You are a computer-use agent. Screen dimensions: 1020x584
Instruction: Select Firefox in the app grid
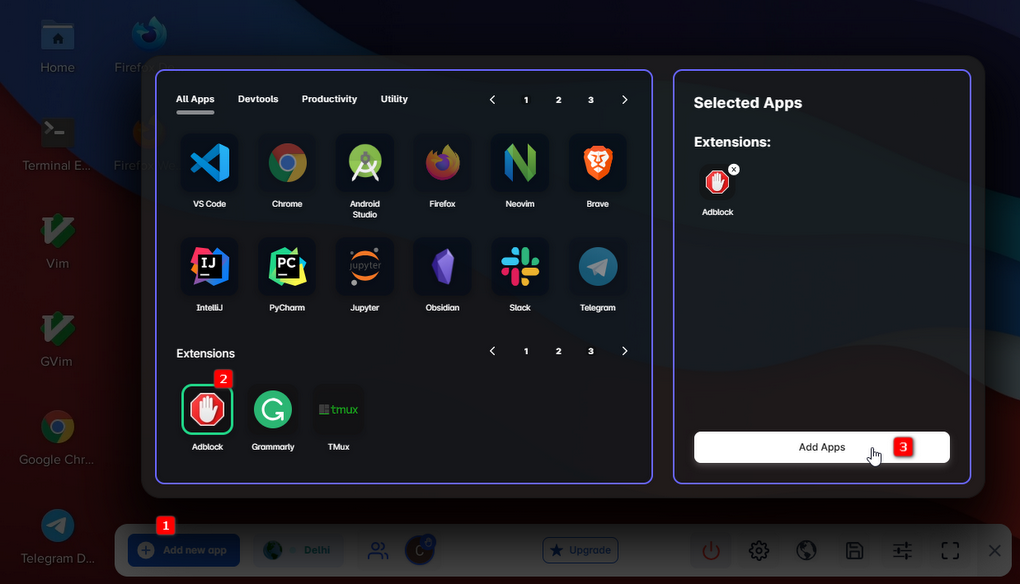pyautogui.click(x=442, y=163)
